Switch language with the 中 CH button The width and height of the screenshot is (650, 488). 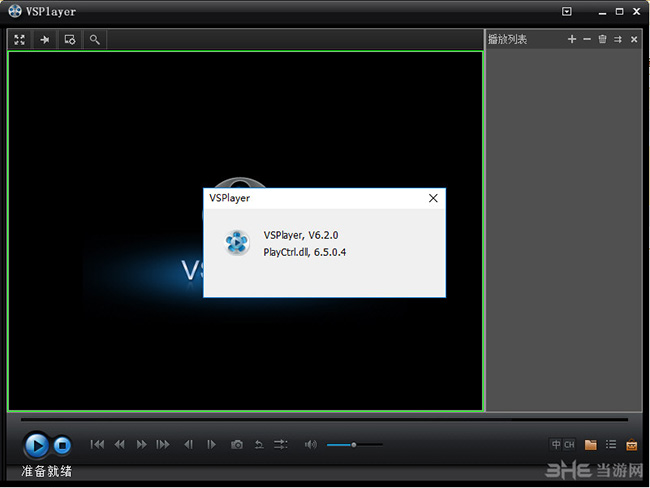click(562, 444)
